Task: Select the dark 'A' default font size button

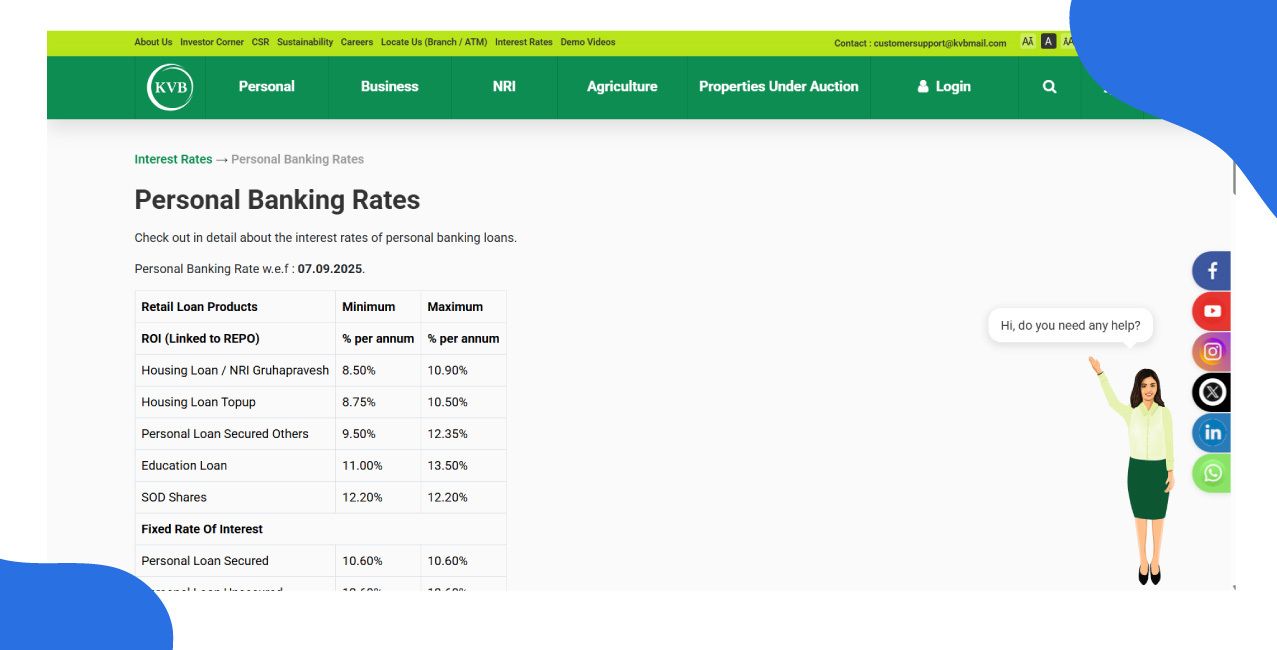Action: click(1048, 42)
